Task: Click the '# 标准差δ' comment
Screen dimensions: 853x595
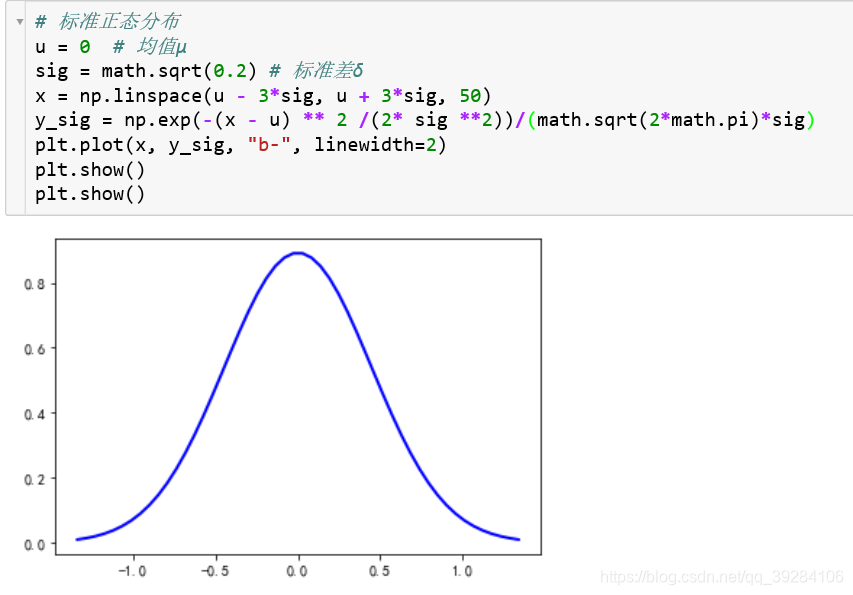Action: pyautogui.click(x=316, y=71)
